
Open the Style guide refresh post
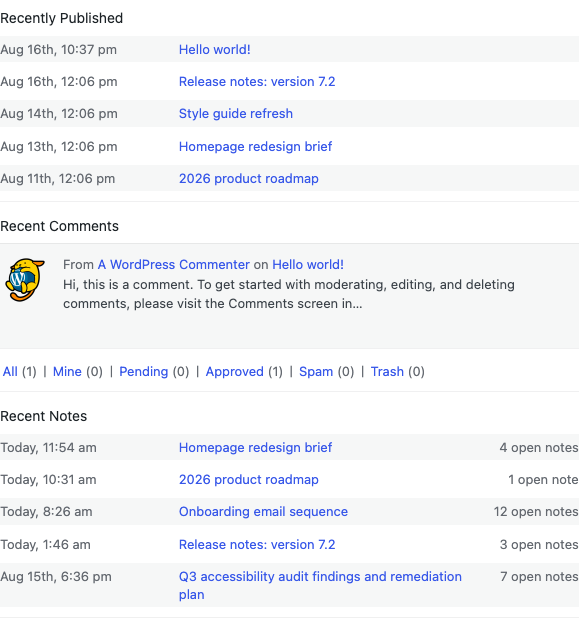click(236, 114)
